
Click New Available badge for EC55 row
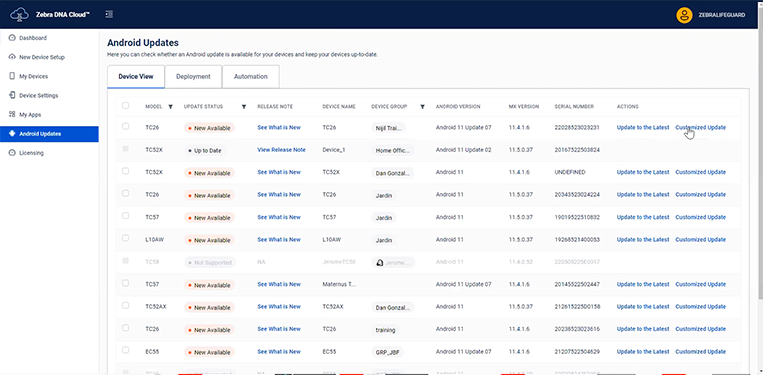209,352
